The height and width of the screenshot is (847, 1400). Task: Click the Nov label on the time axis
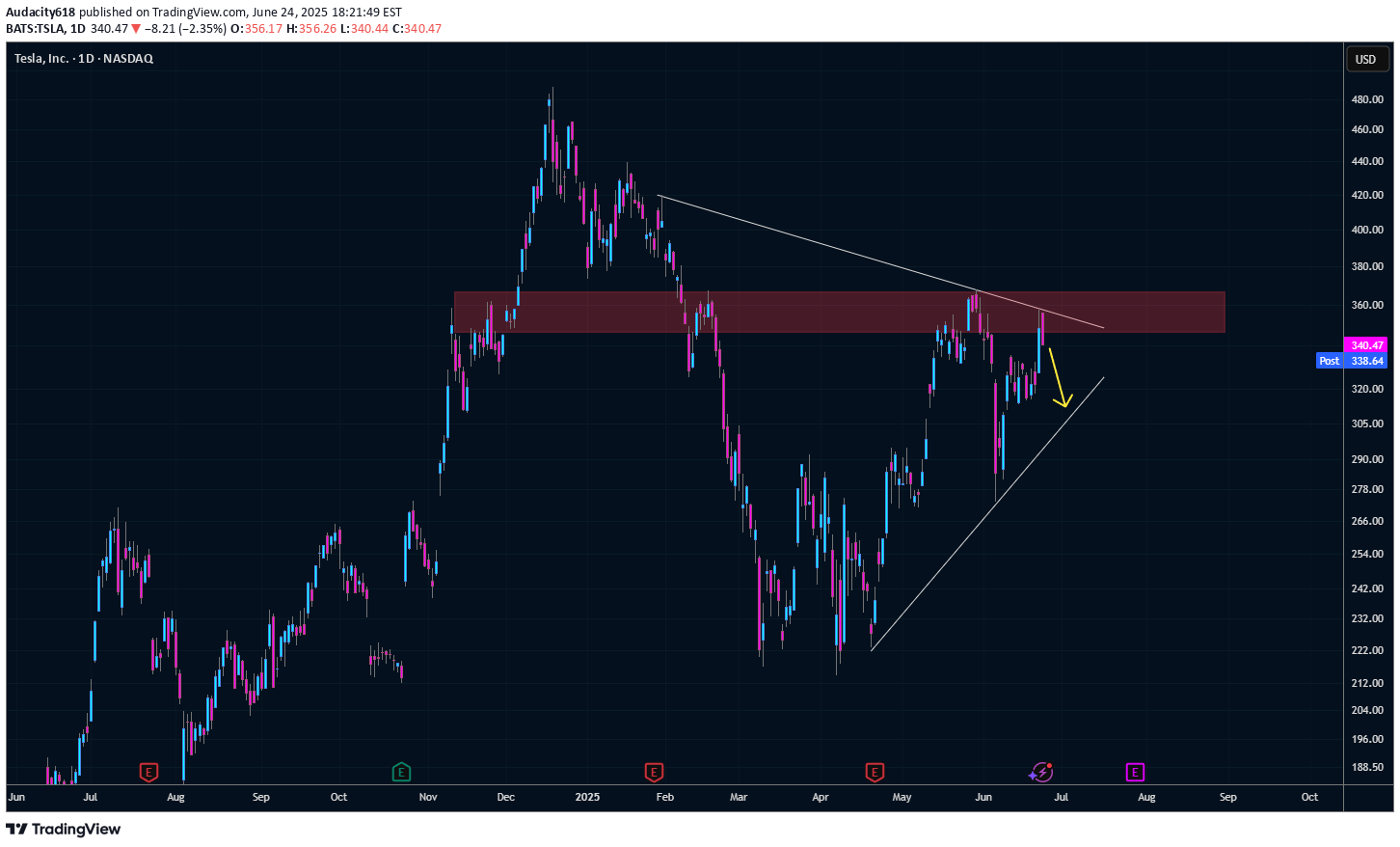[428, 797]
